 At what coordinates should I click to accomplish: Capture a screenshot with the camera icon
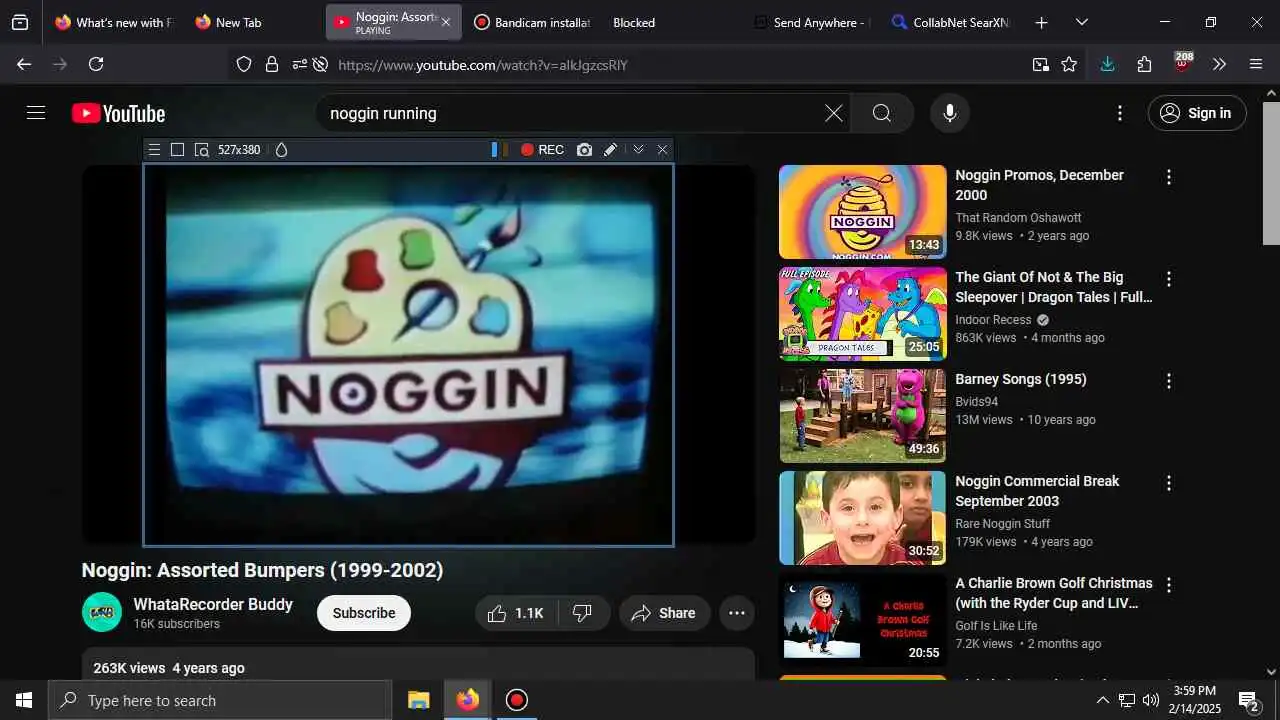point(584,150)
